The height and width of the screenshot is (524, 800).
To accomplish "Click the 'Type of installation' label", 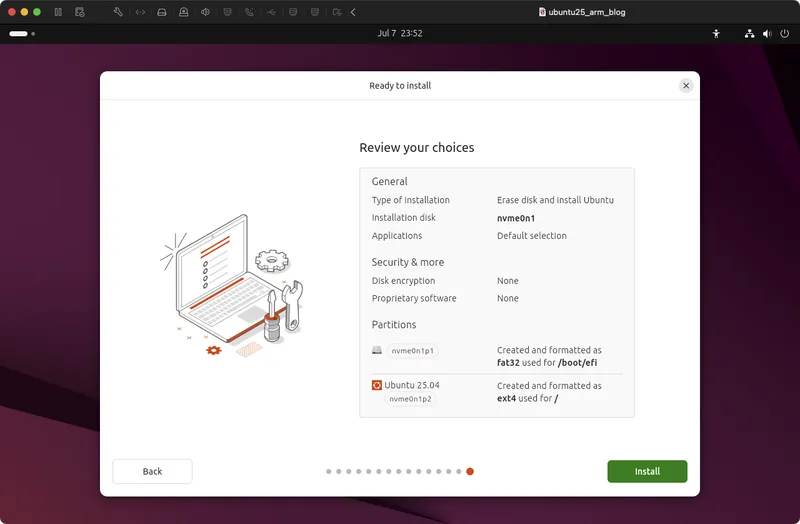I will point(411,200).
